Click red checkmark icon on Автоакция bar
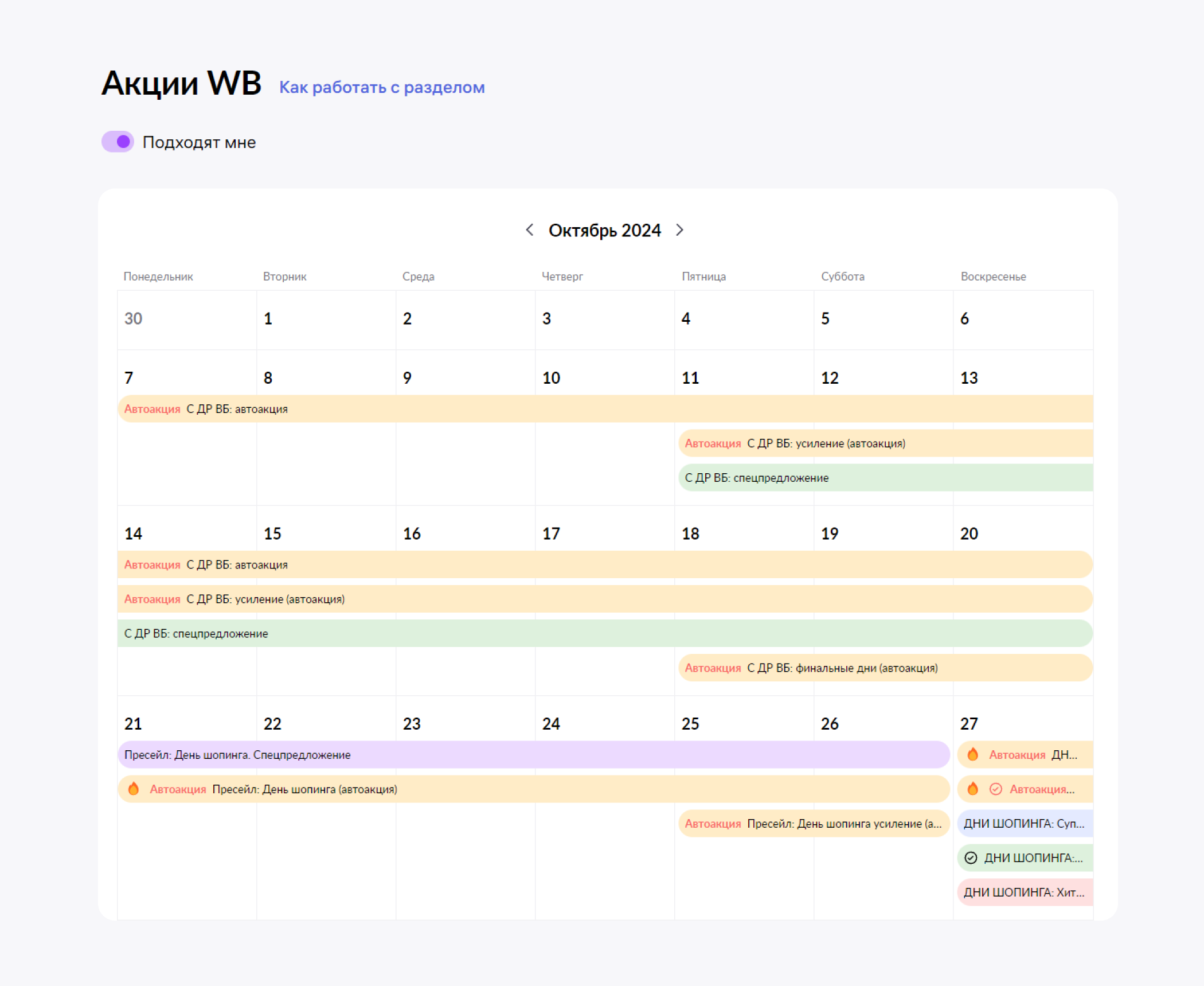Screen dimensions: 1204x986 click(x=996, y=789)
